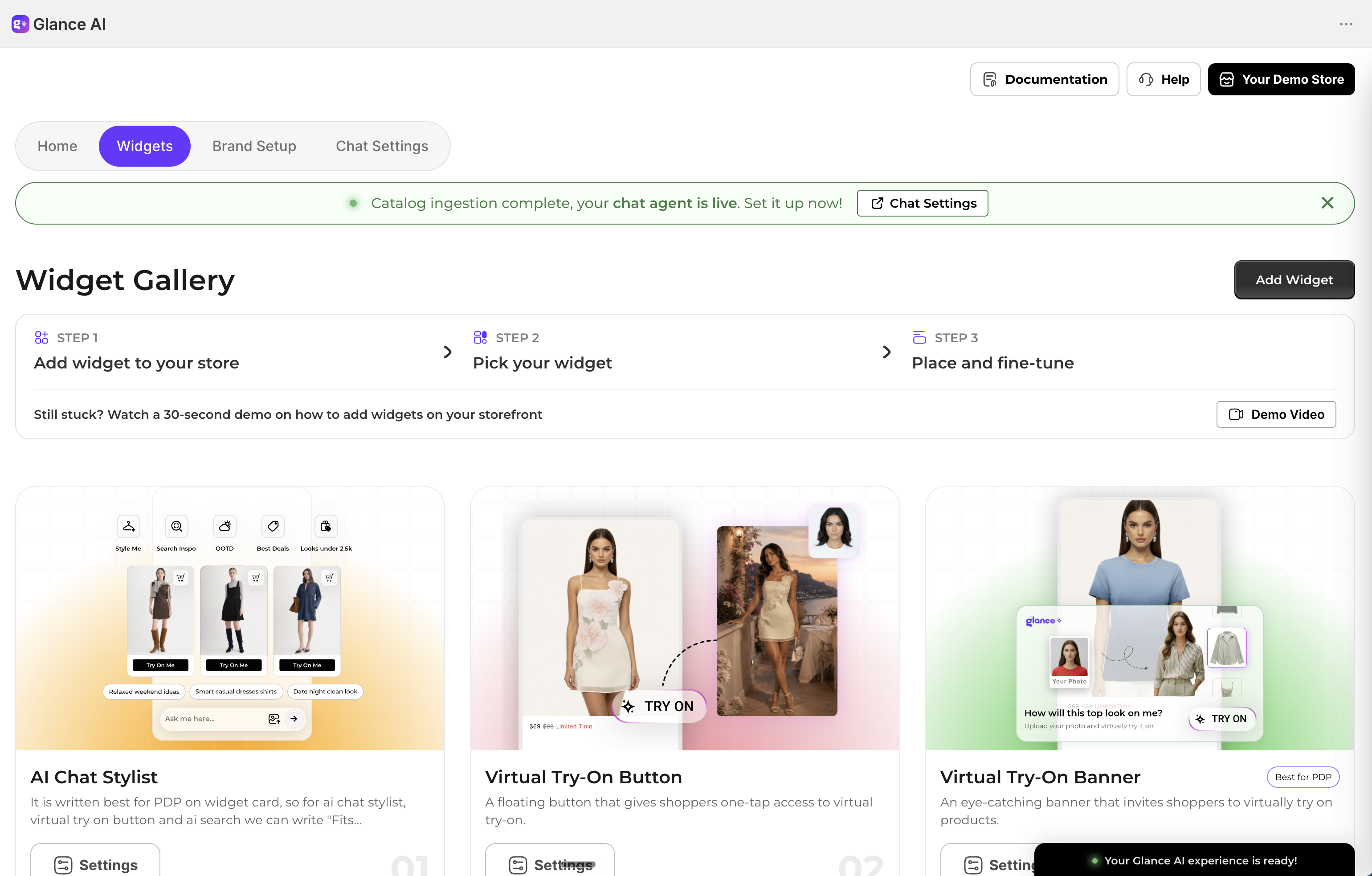Click the Your Photo thumbnail
The image size is (1372, 876).
1069,662
